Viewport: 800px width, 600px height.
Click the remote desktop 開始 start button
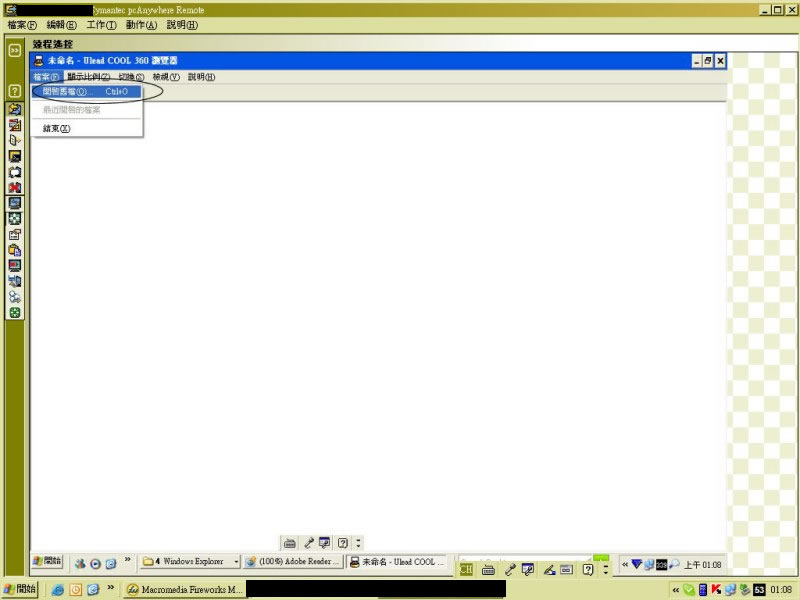47,561
